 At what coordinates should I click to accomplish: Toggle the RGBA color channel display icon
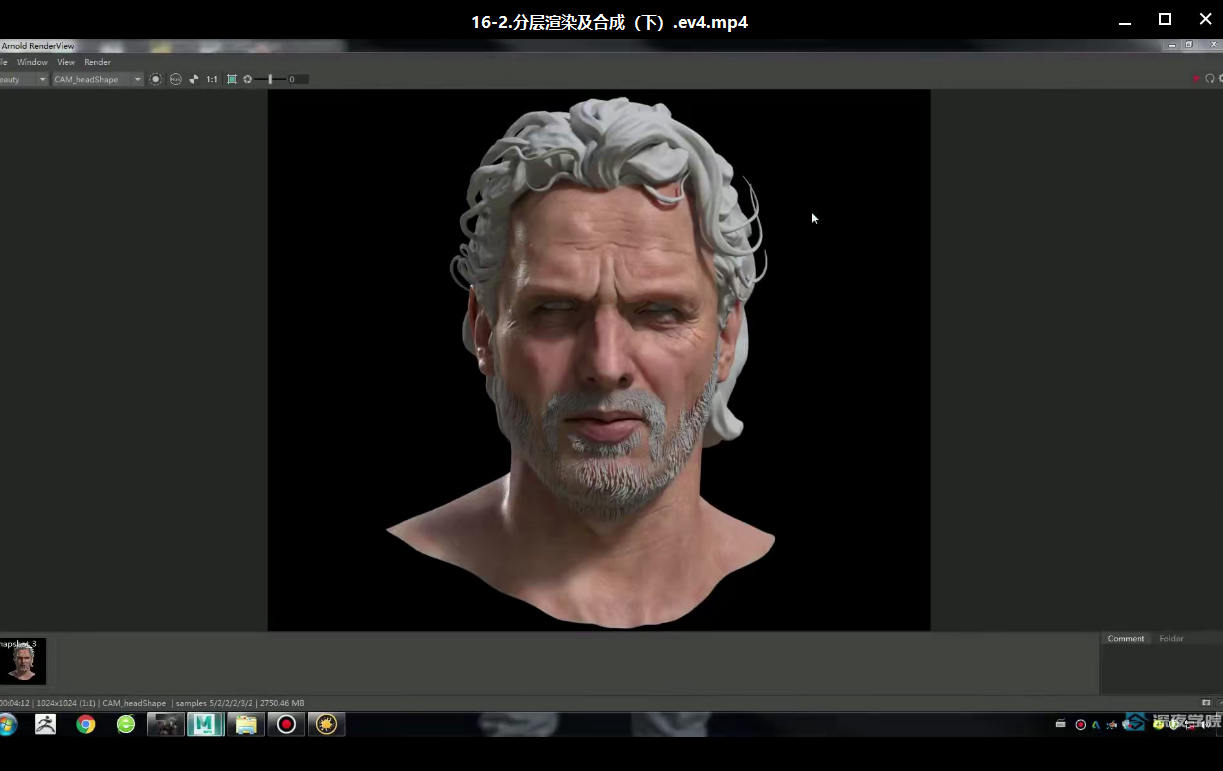point(156,79)
